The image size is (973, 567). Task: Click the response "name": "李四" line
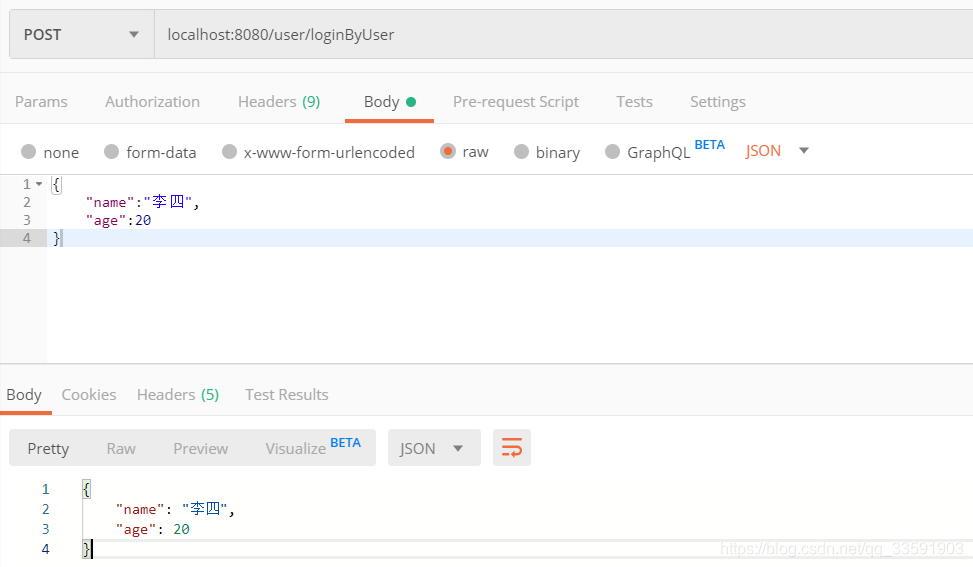tap(175, 509)
